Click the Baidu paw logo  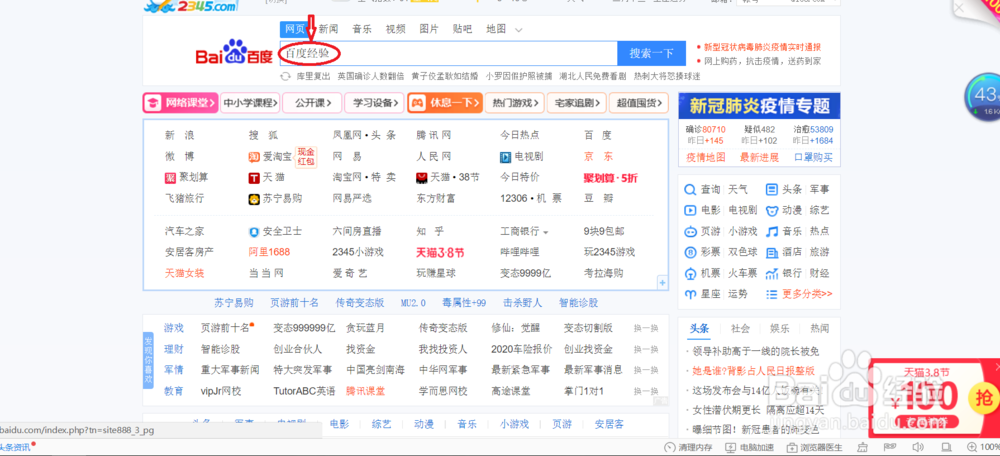235,52
